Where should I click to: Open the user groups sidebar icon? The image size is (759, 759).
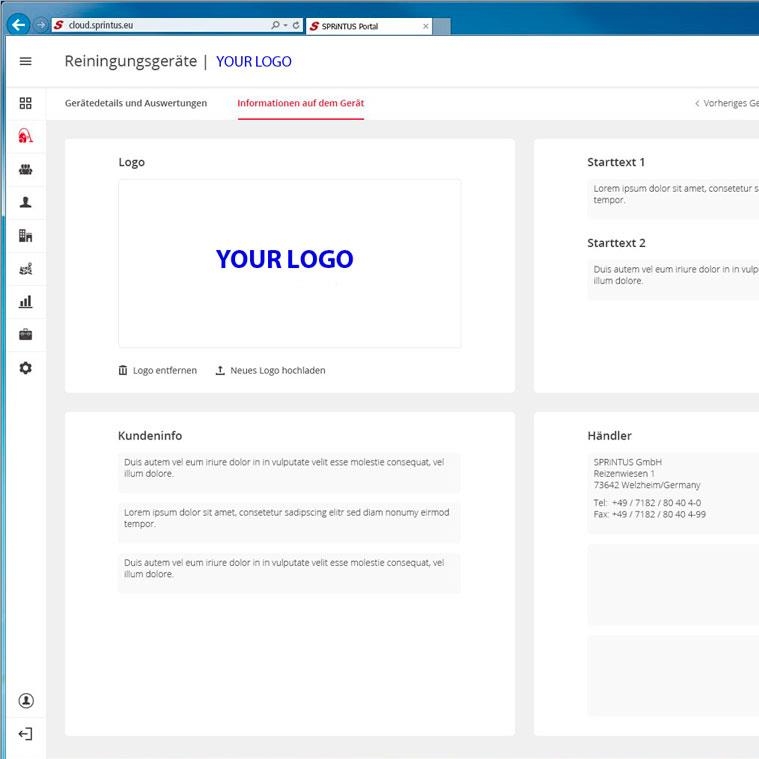pyautogui.click(x=25, y=169)
